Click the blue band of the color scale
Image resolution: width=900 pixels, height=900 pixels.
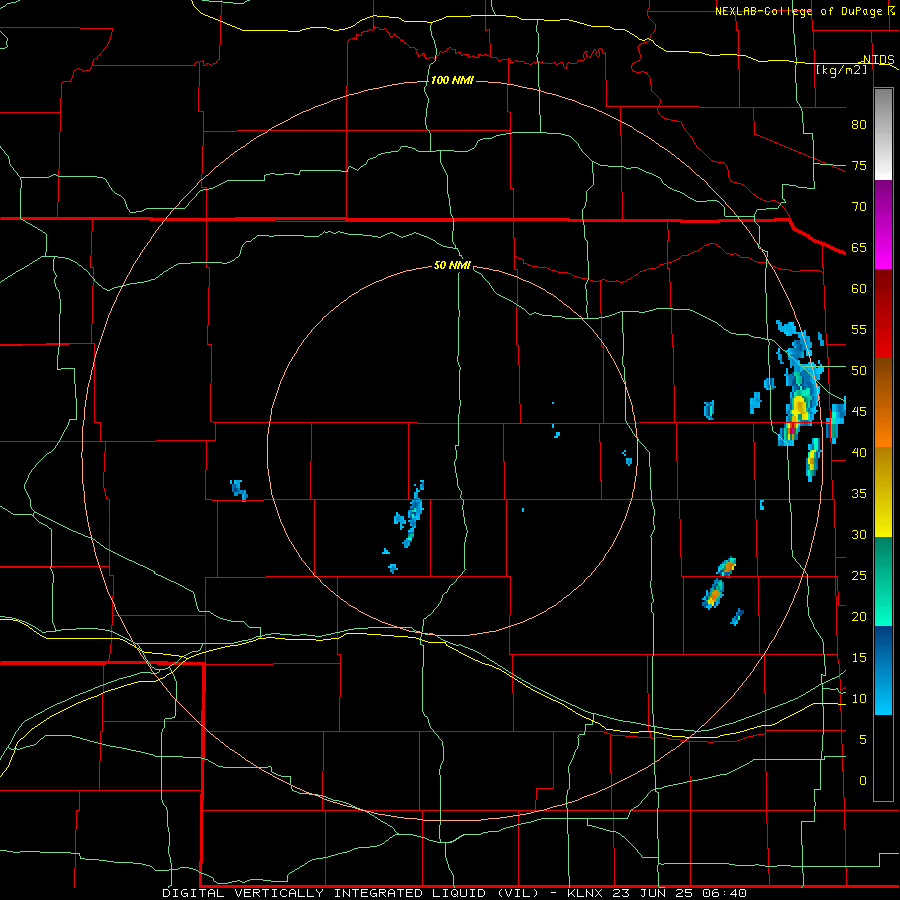[883, 670]
